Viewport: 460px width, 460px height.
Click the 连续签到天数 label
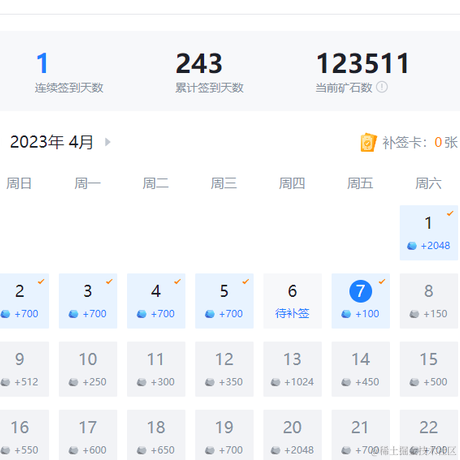(69, 88)
